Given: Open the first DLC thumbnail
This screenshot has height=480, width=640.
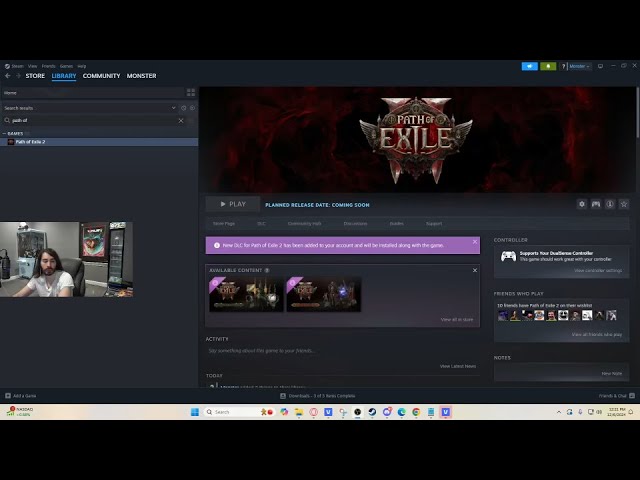Looking at the screenshot, I should click(246, 294).
